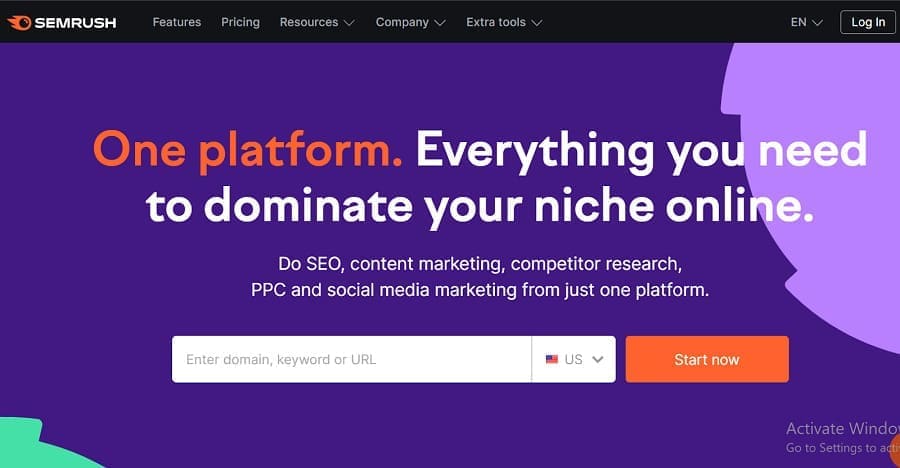Open the Resources menu
Image resolution: width=900 pixels, height=468 pixels.
pos(309,22)
